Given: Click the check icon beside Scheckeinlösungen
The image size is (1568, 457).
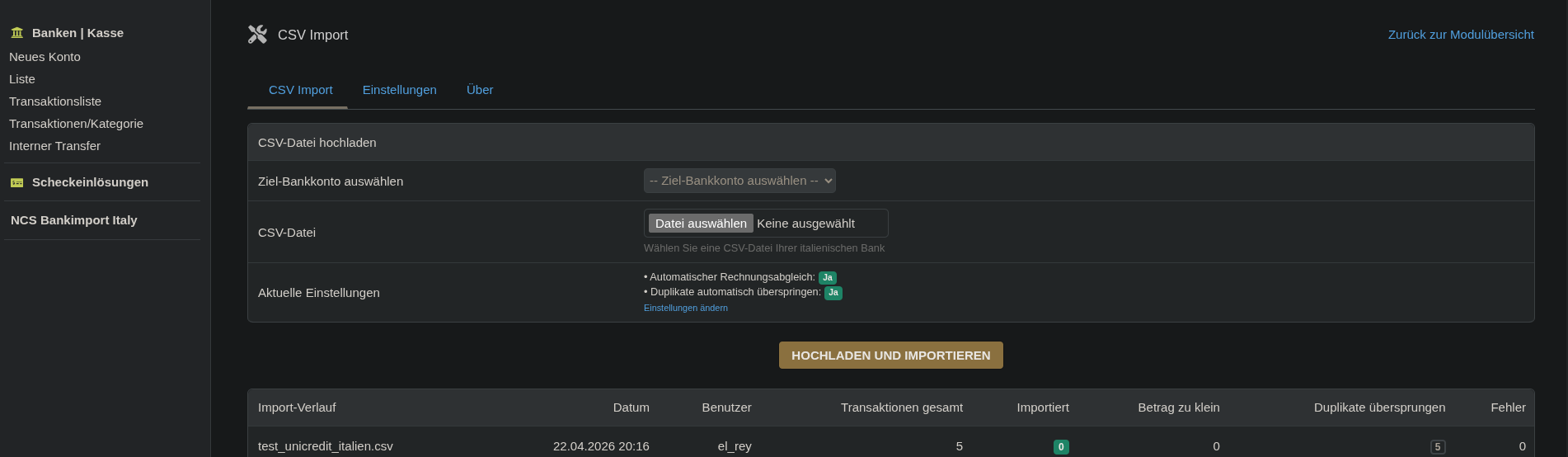Looking at the screenshot, I should tap(17, 182).
